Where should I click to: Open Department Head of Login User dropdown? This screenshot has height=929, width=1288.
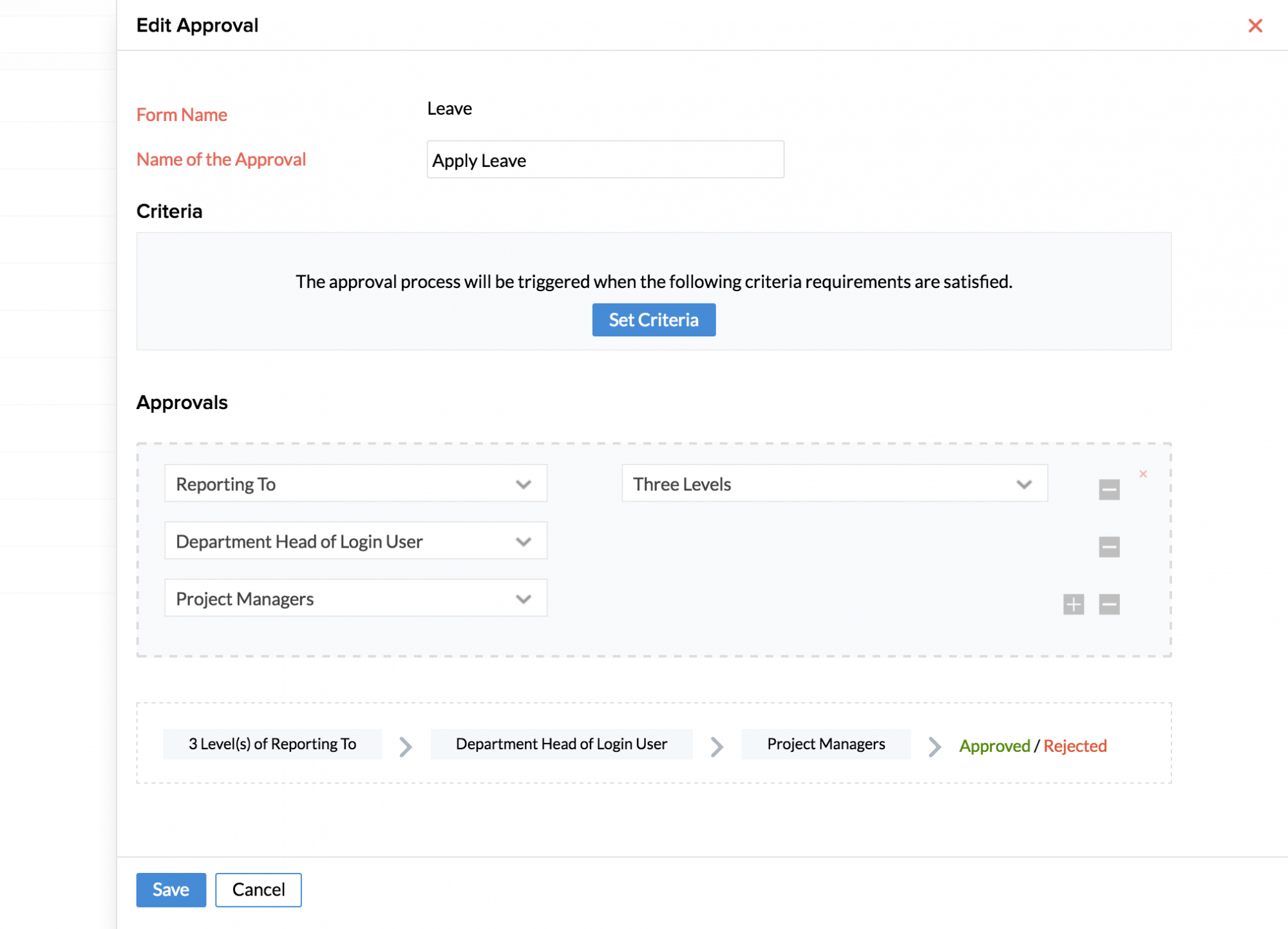tap(355, 541)
